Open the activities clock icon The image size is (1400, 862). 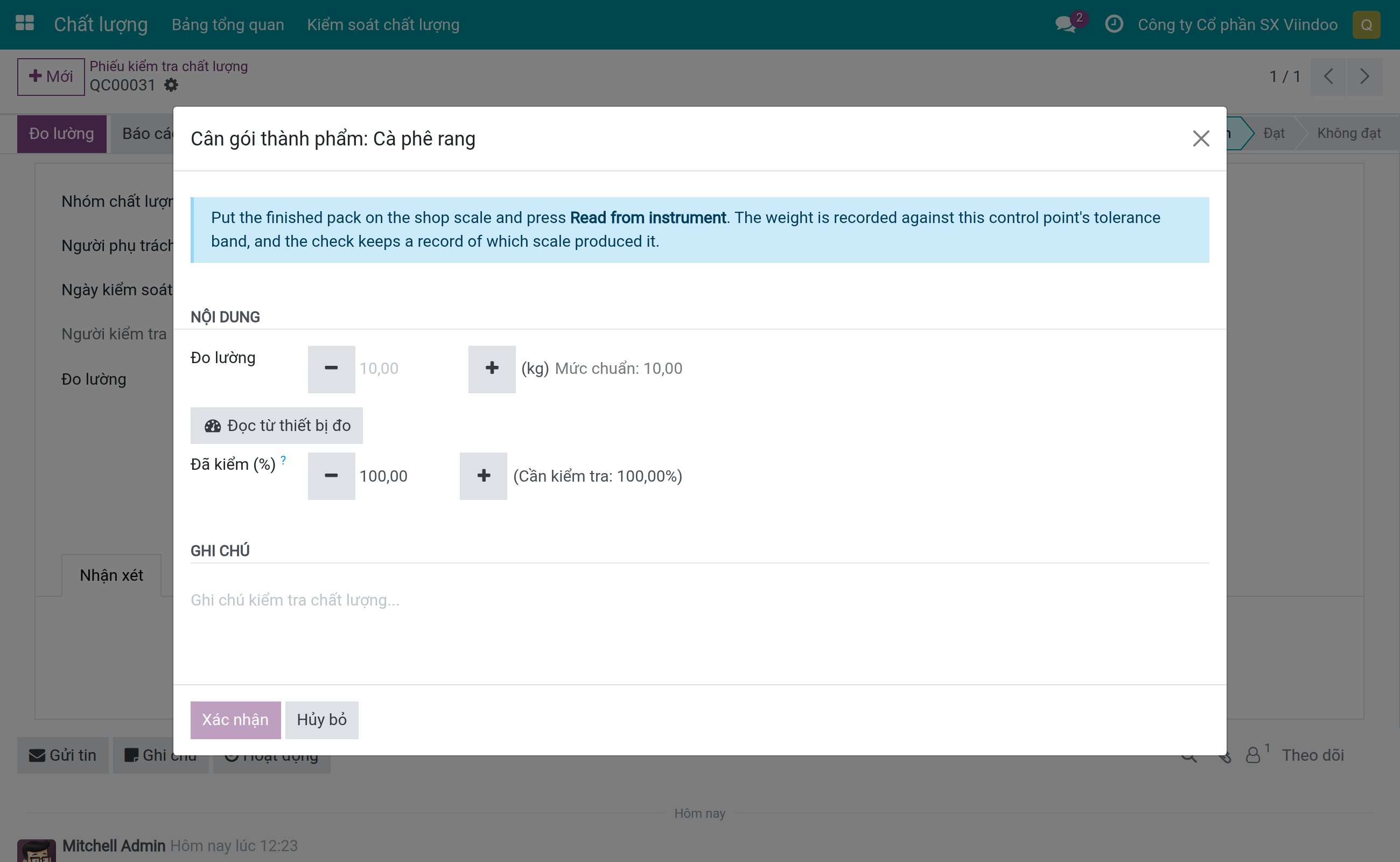click(1114, 24)
